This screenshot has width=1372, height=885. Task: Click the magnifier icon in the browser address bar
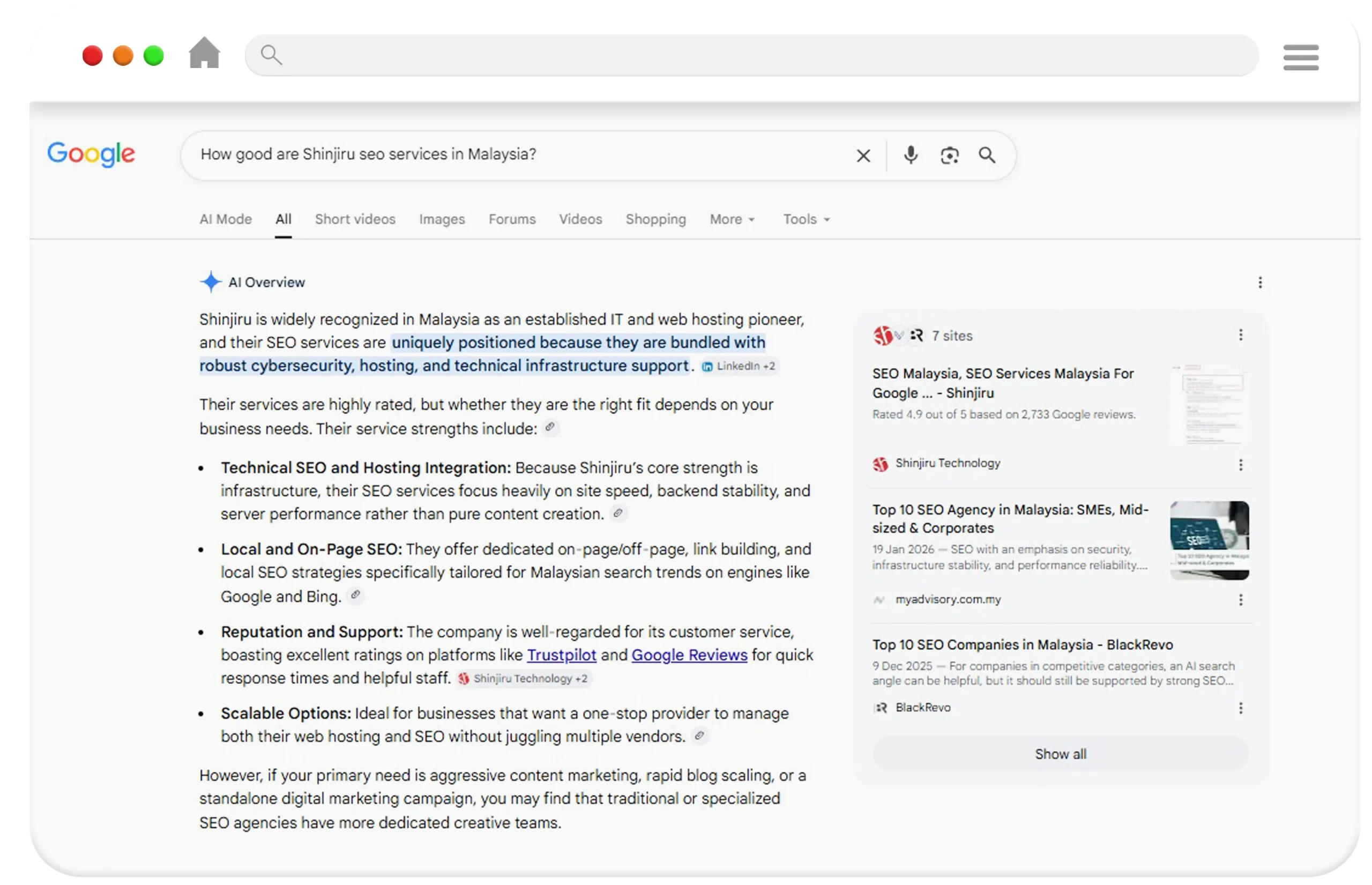click(271, 55)
